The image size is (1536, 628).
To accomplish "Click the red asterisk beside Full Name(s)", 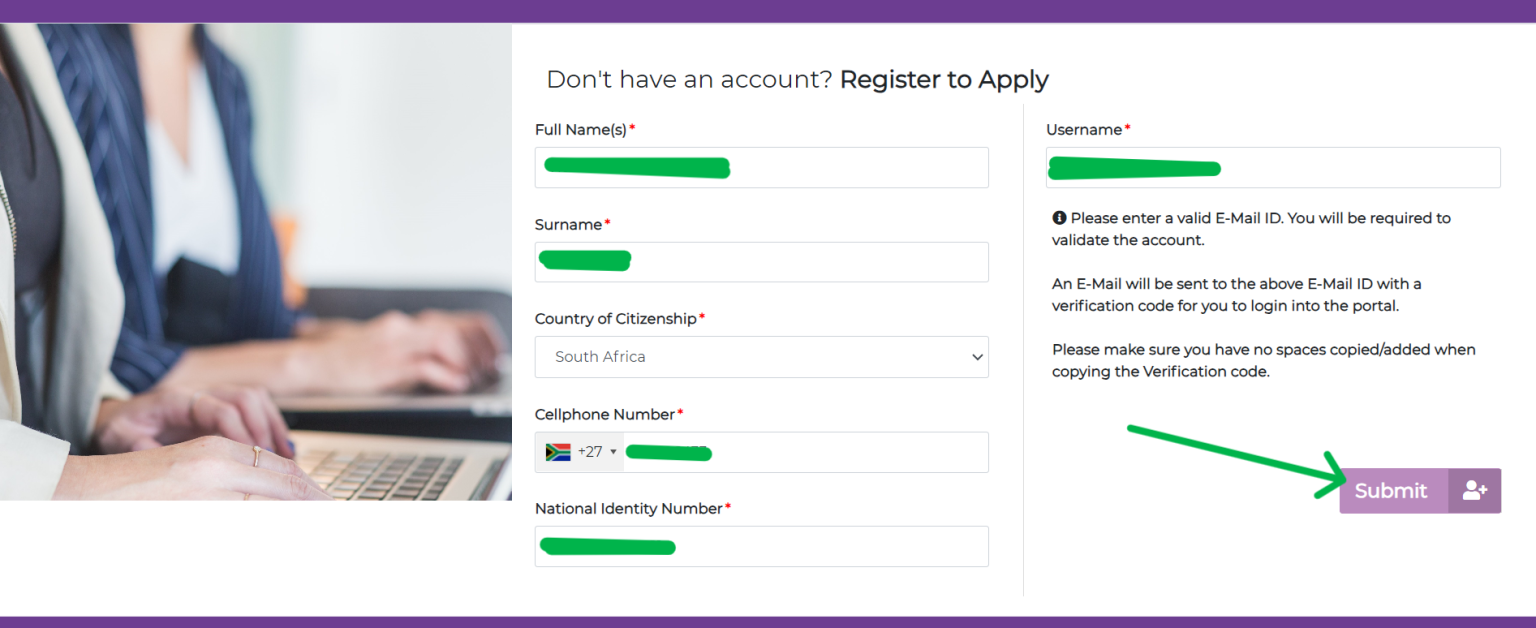I will (630, 126).
